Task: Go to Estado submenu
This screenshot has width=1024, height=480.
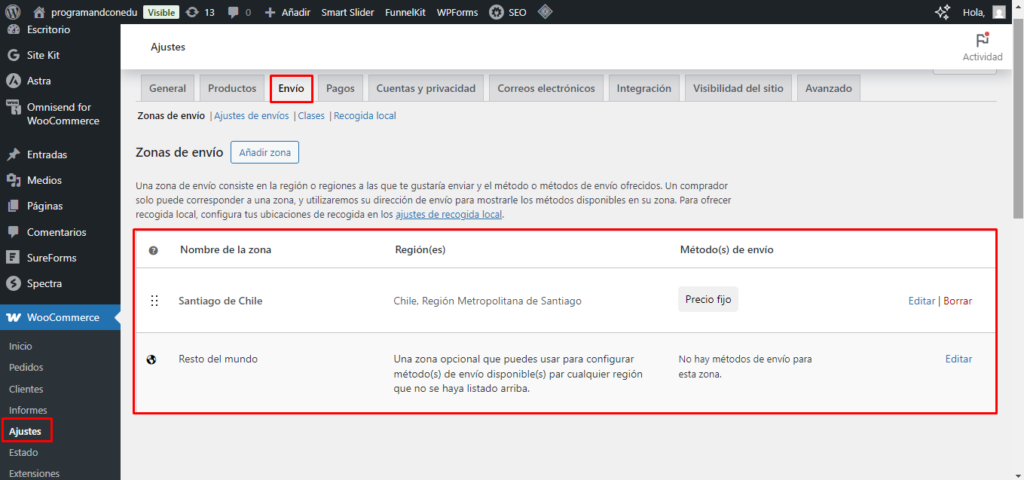Action: 24,453
